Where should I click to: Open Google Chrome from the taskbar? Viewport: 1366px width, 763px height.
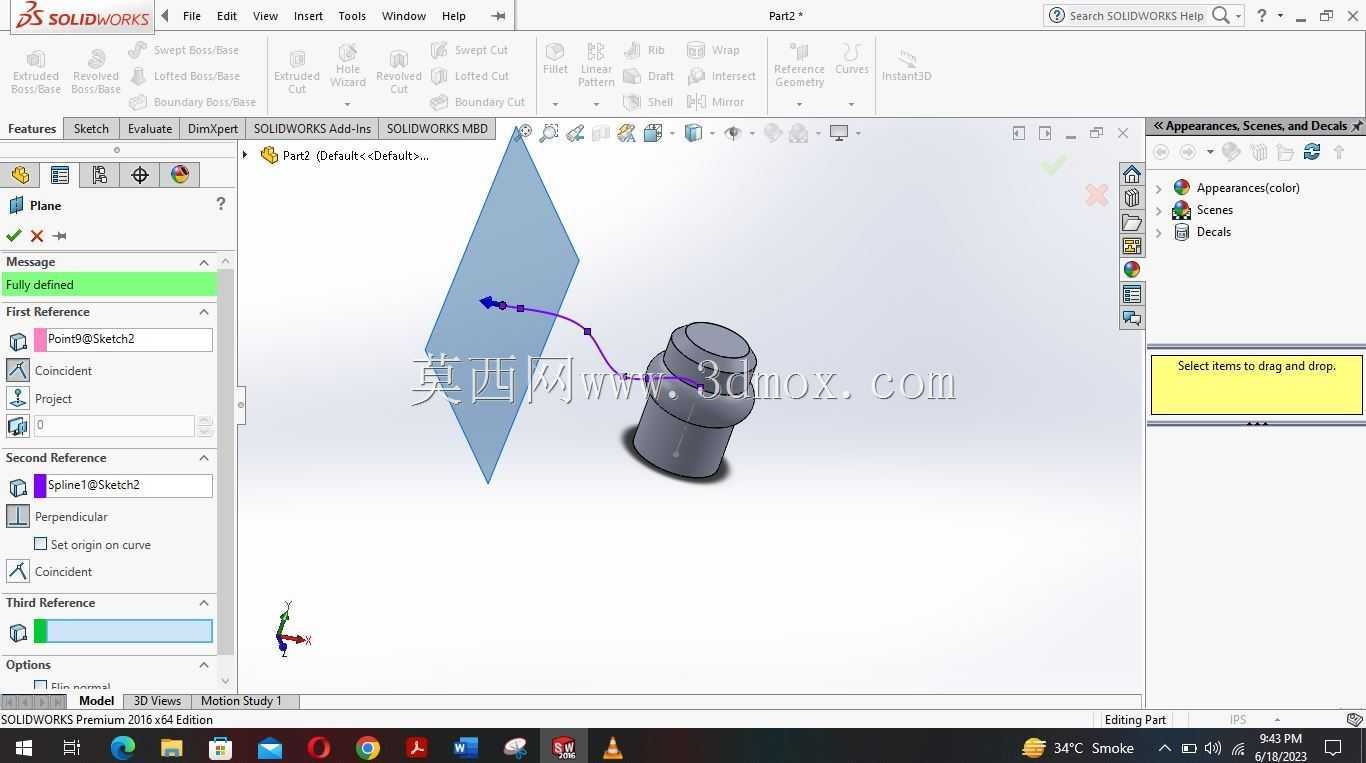pos(368,747)
